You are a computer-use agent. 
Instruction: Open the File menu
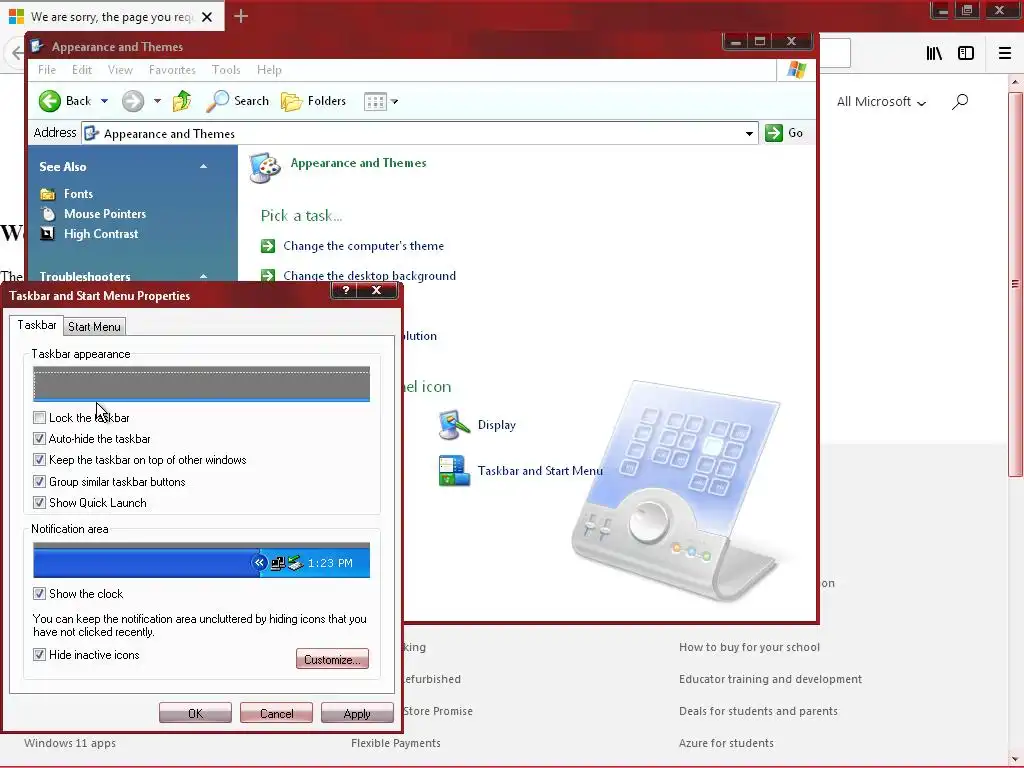coord(47,70)
